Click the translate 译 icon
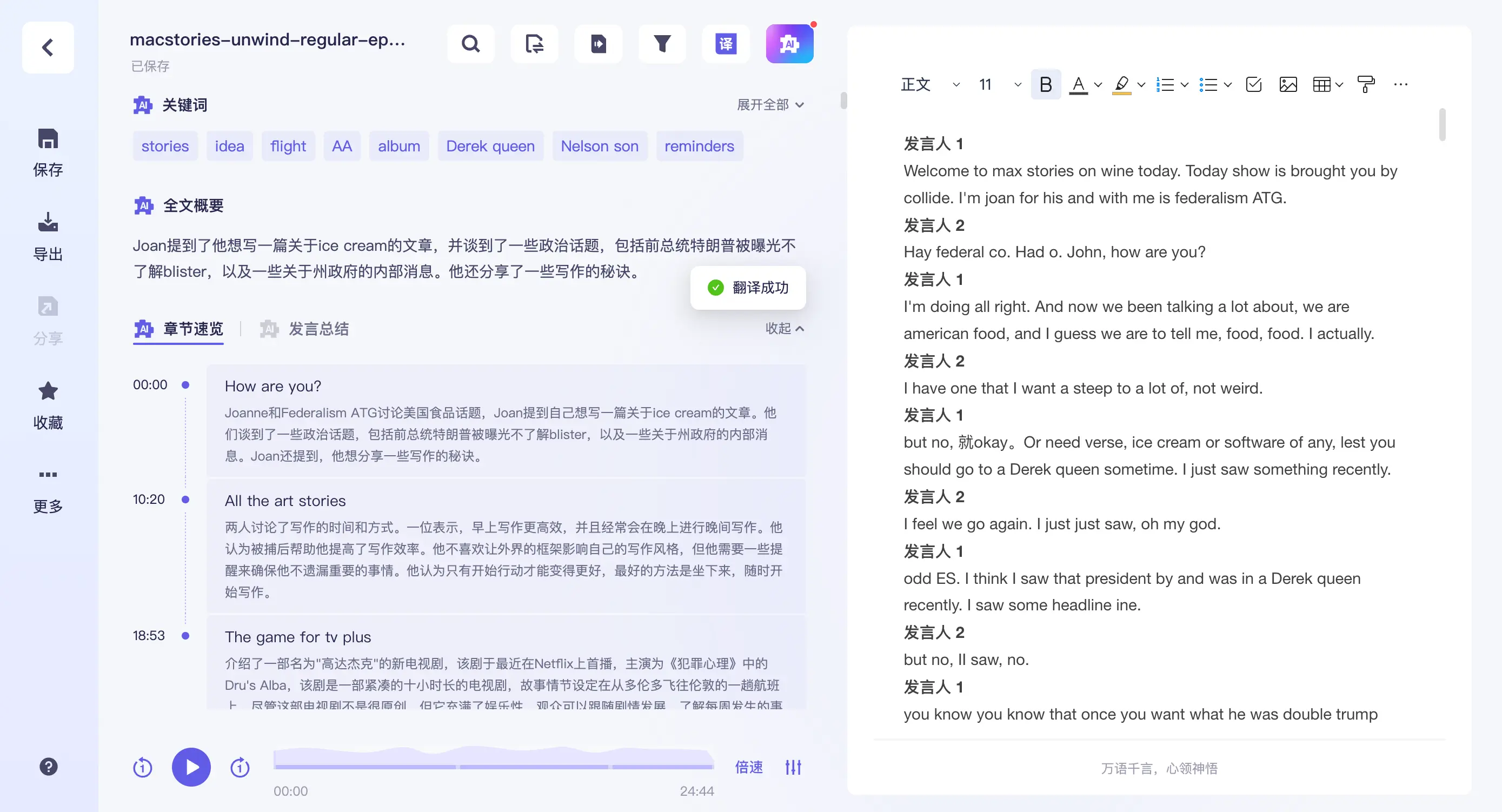This screenshot has width=1502, height=812. click(x=726, y=44)
